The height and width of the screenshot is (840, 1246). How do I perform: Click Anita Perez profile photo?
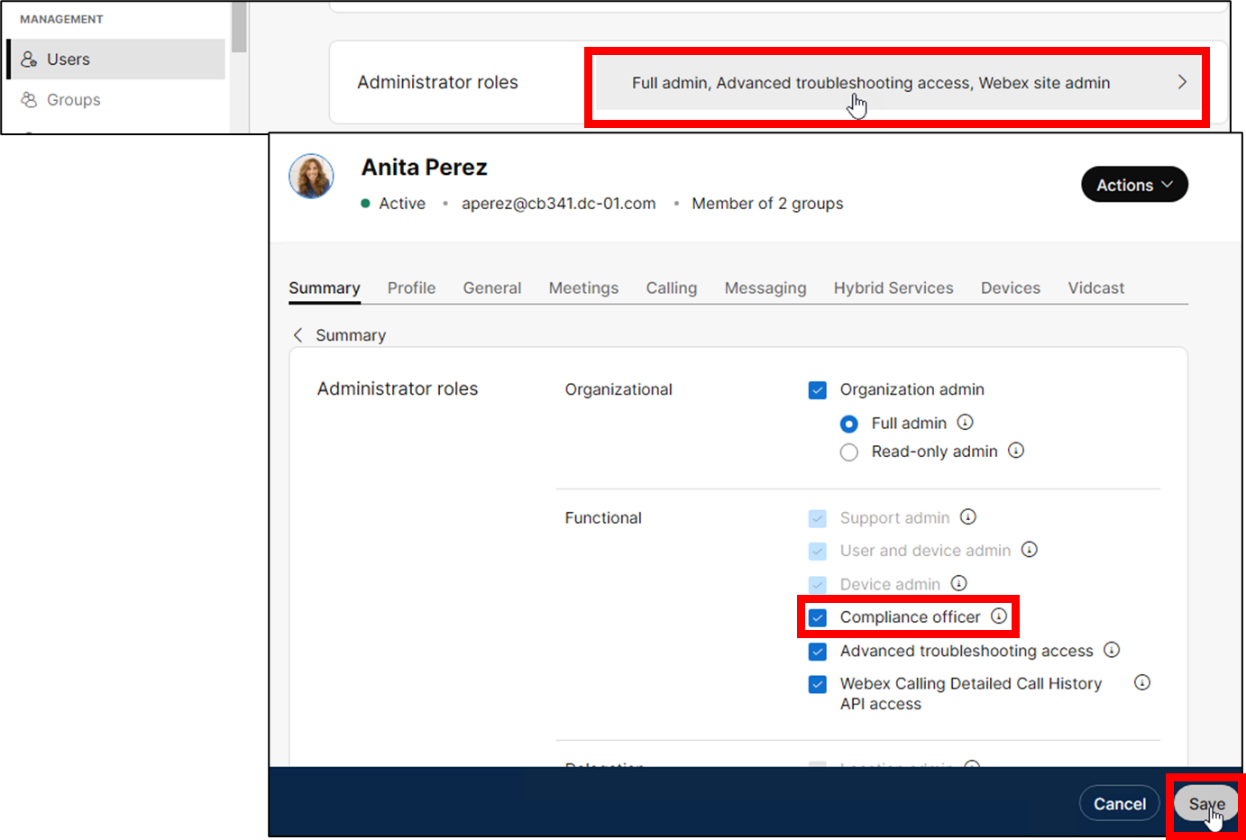coord(311,176)
